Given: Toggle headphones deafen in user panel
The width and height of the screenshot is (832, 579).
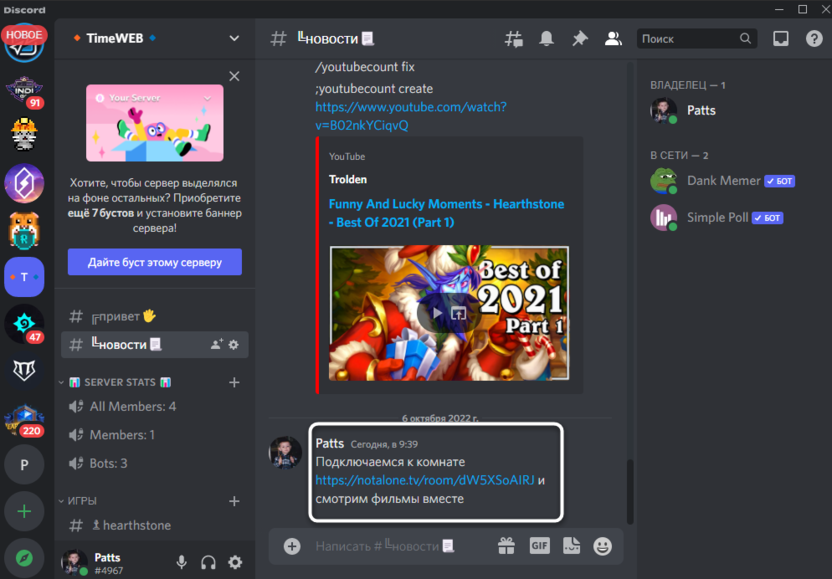Looking at the screenshot, I should (x=209, y=563).
